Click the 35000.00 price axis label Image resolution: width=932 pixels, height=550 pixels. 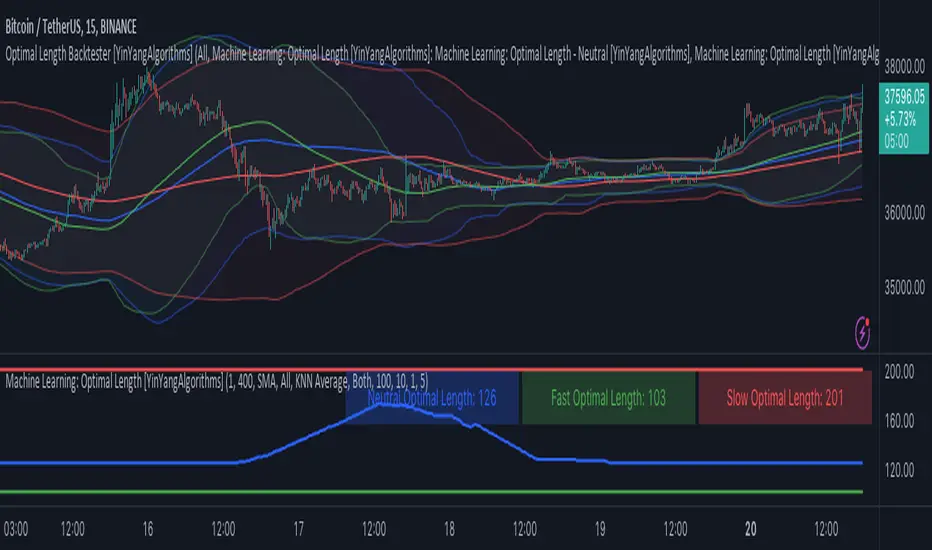(904, 288)
